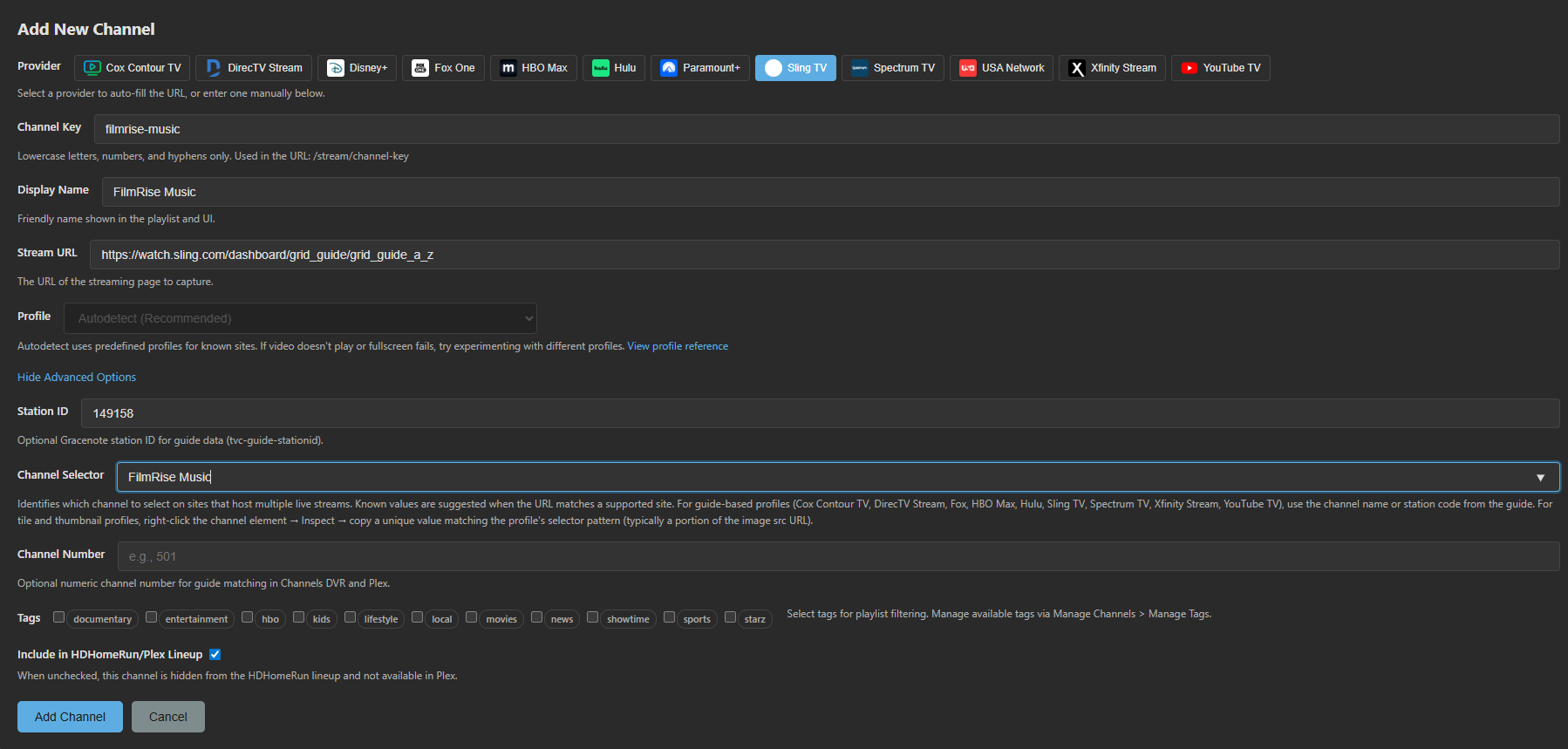Select the Paramount+ provider icon

(x=669, y=68)
